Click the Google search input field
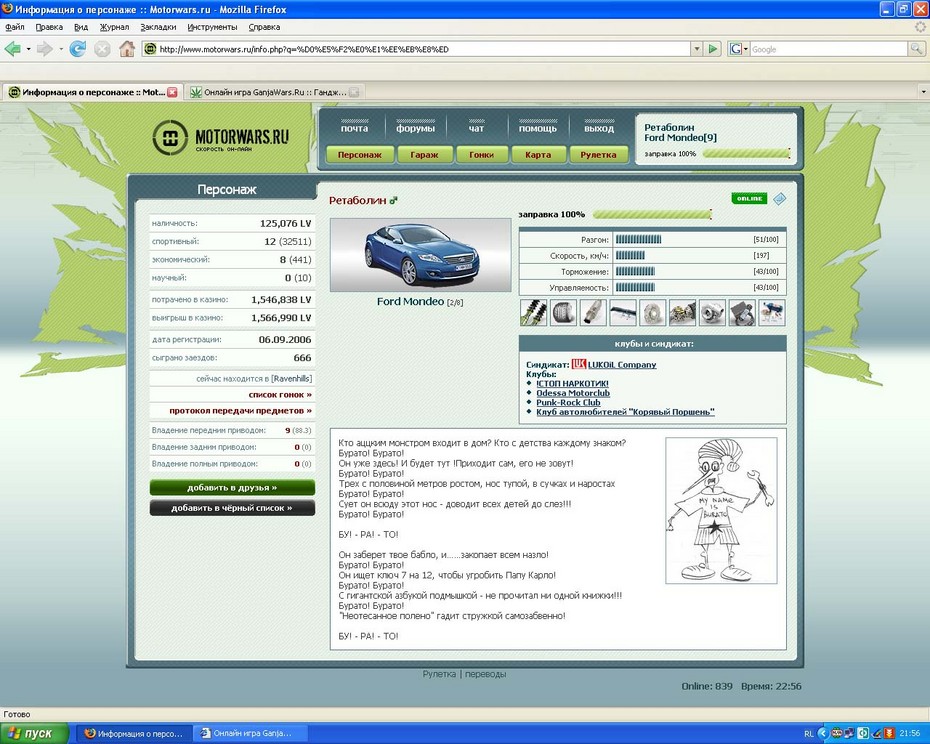This screenshot has width=930, height=744. [x=829, y=49]
